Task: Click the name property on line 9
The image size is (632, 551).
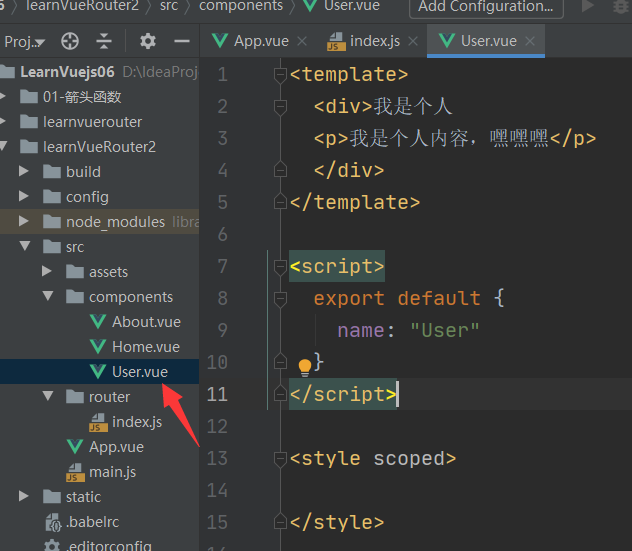Action: tap(361, 331)
